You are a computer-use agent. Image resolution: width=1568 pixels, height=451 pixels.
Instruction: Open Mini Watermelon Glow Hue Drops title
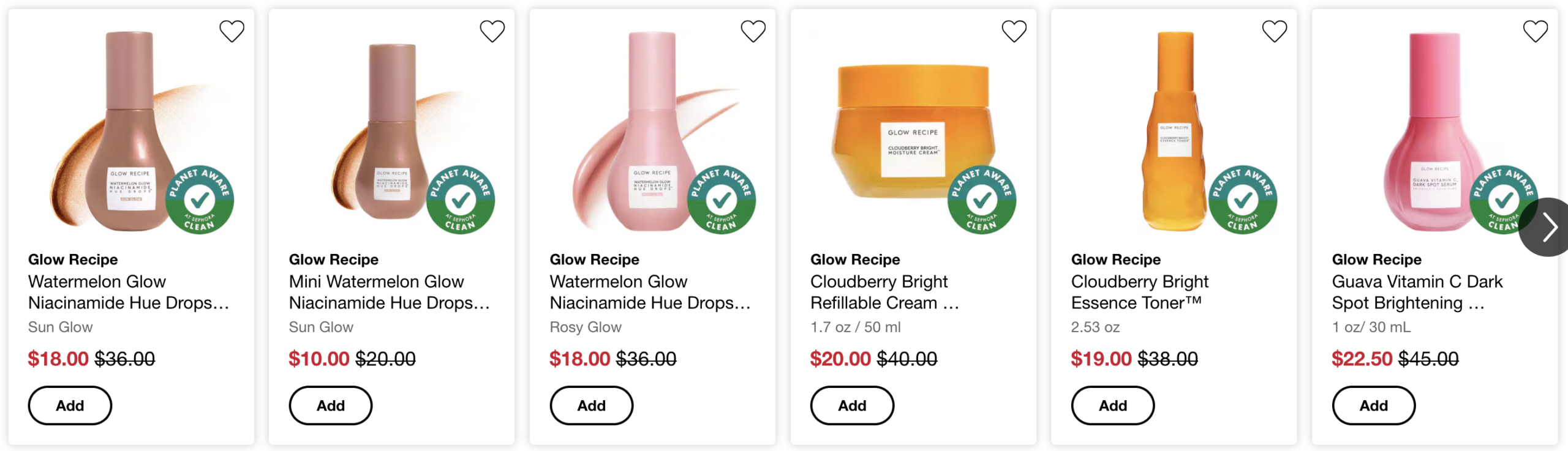(x=389, y=292)
